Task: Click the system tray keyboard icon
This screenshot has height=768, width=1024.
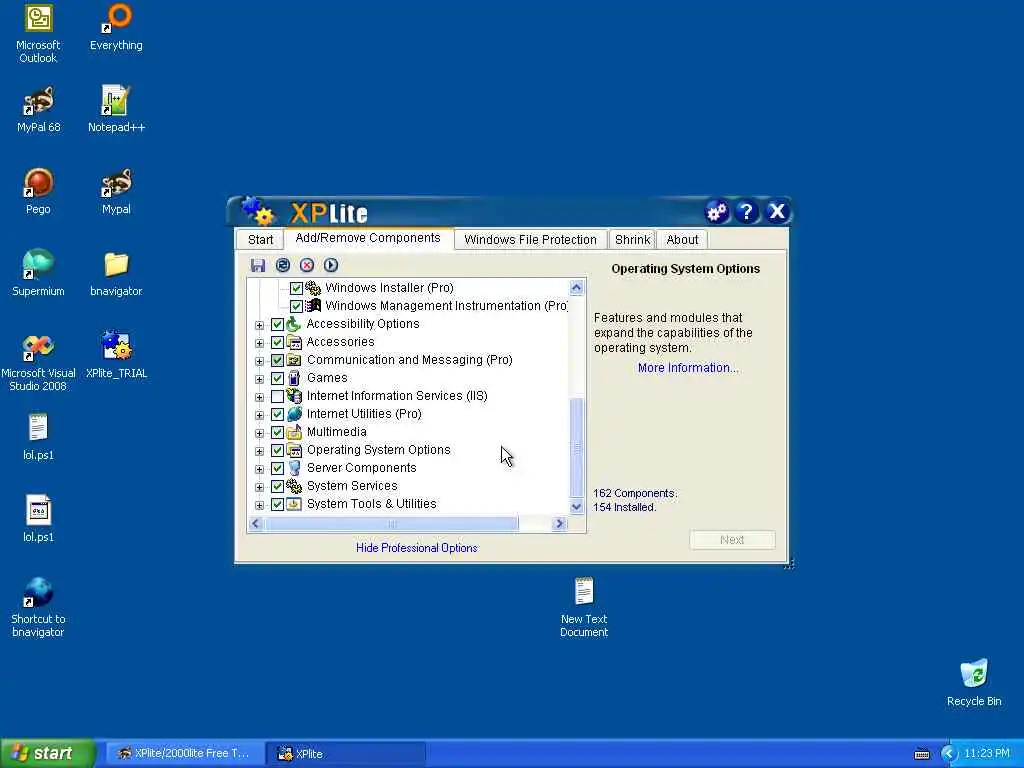Action: [922, 754]
